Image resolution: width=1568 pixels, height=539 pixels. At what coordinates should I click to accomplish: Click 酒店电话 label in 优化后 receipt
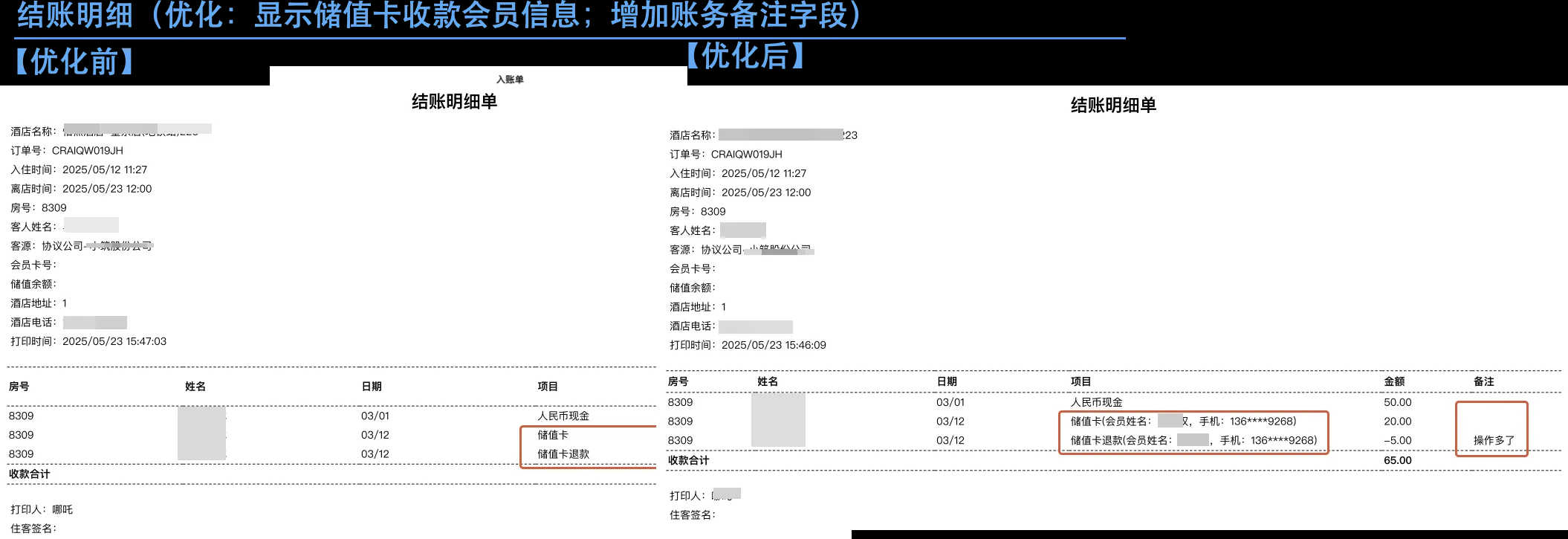pyautogui.click(x=693, y=326)
